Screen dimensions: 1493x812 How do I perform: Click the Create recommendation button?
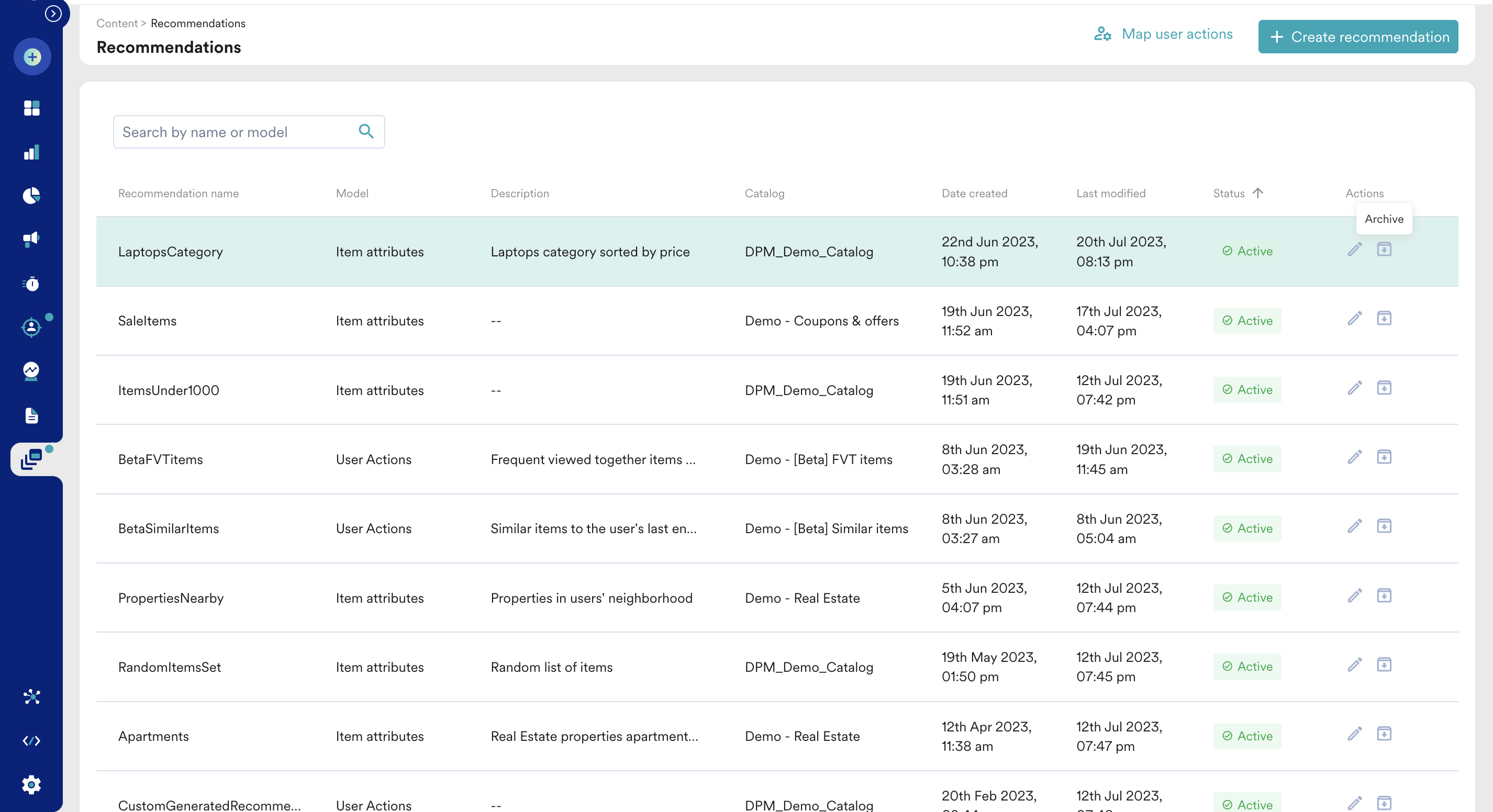(1357, 37)
